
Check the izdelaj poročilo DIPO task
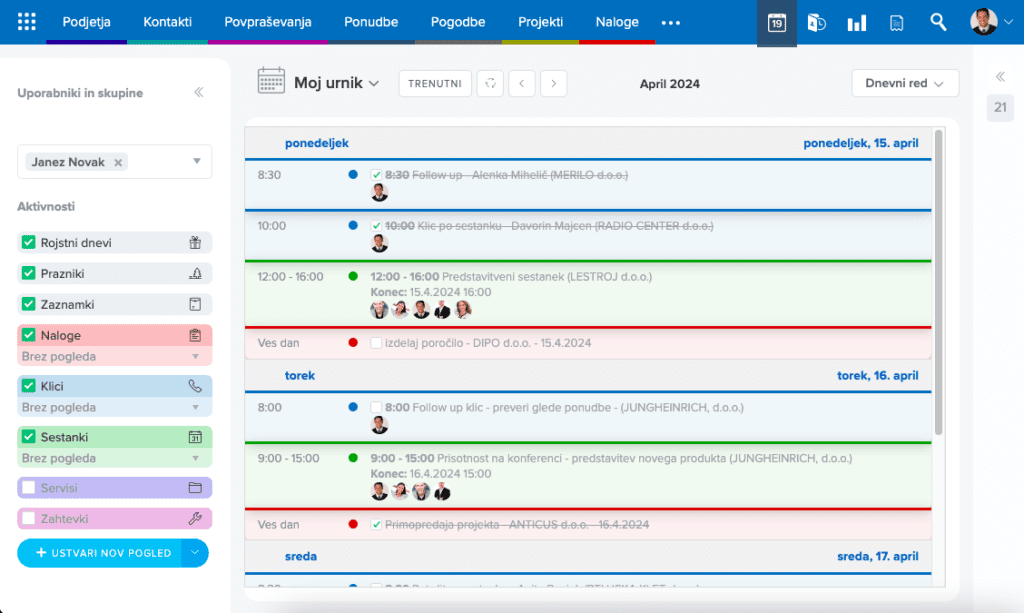(376, 343)
